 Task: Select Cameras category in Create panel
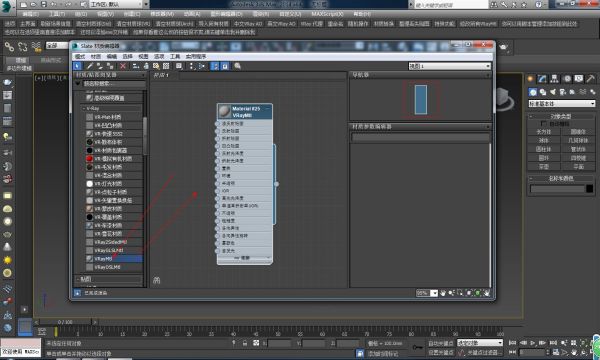[x=563, y=92]
